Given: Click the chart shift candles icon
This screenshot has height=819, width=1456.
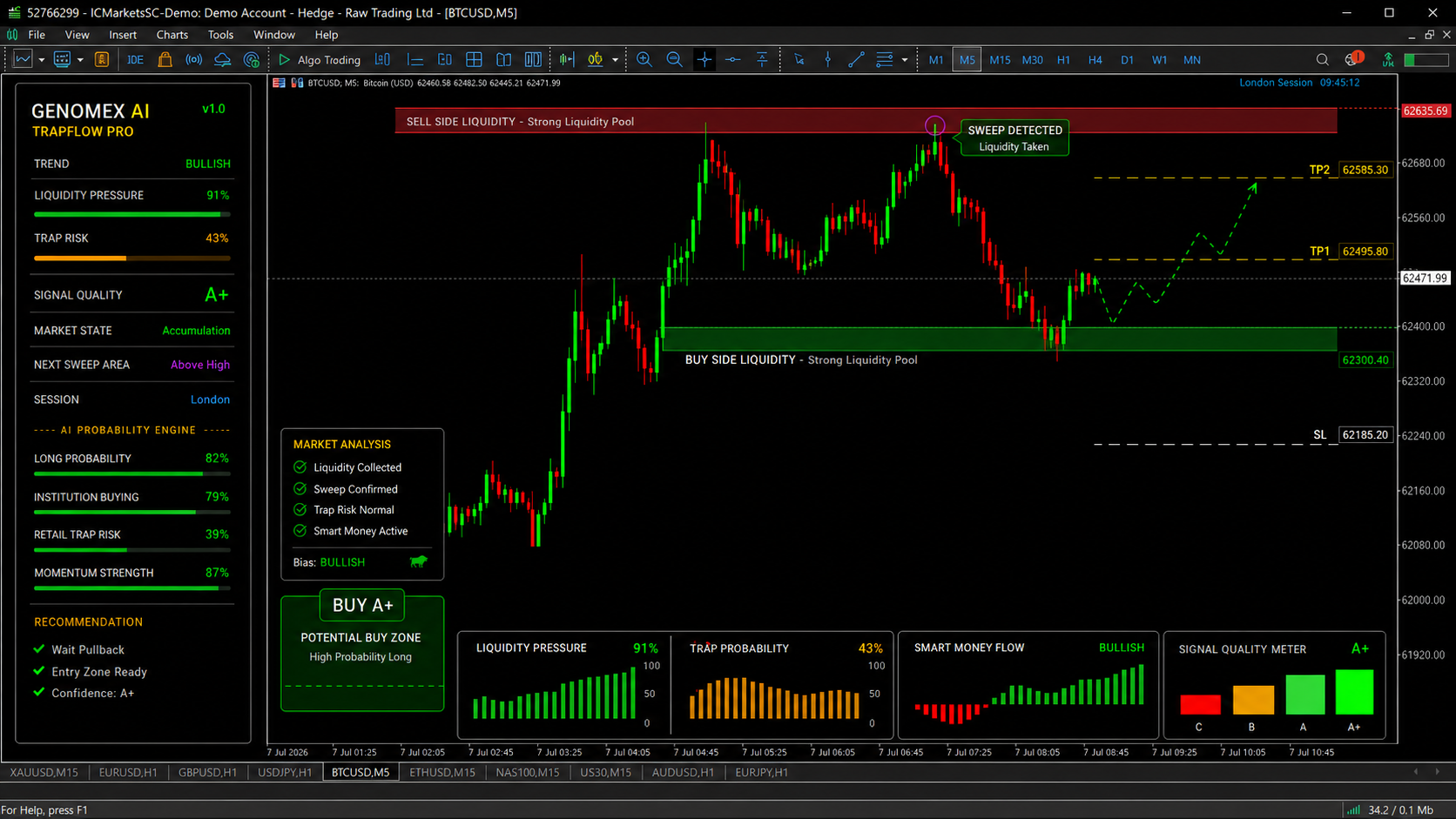Looking at the screenshot, I should tap(567, 59).
